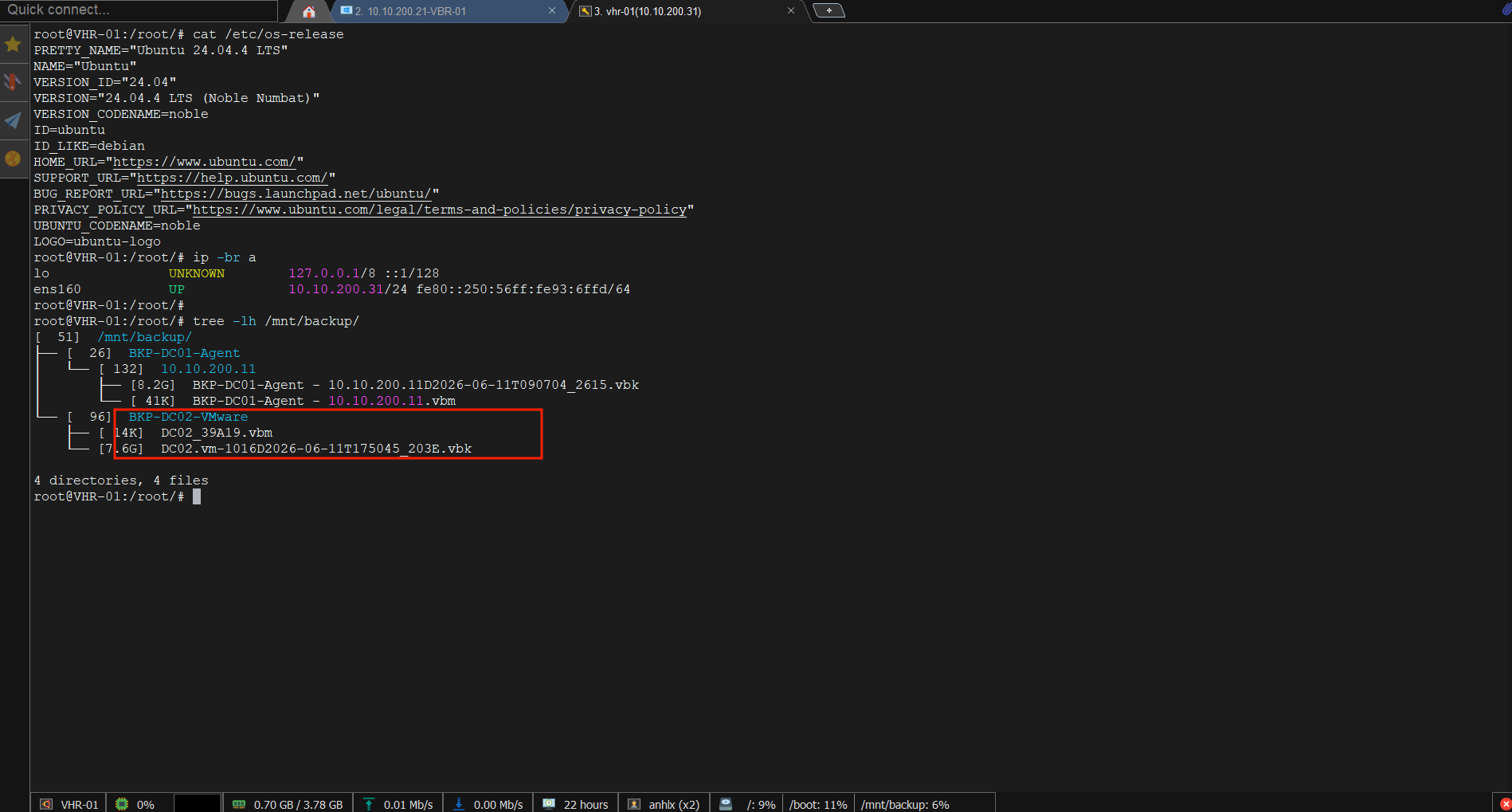Open the https://help.ubuntu.com/ link

233,178
